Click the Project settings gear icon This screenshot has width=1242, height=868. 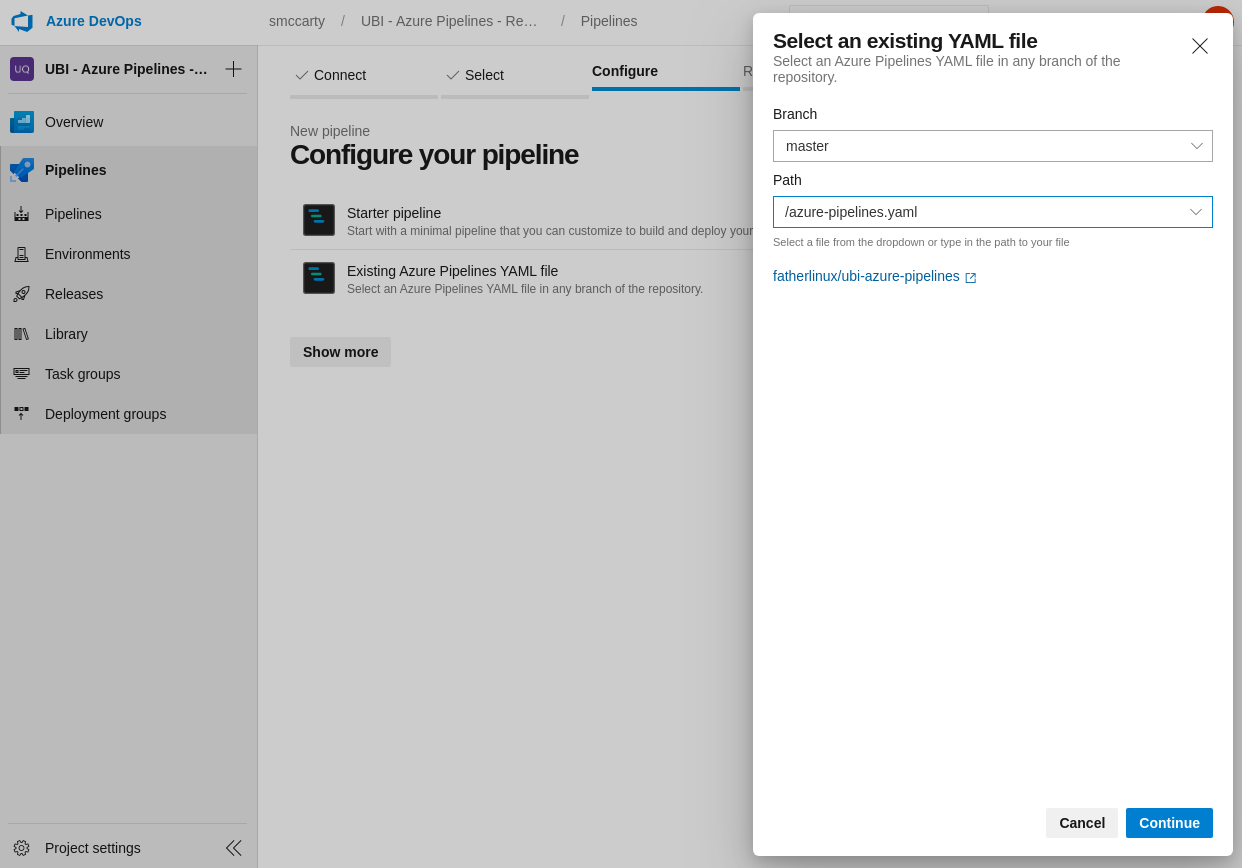point(21,848)
